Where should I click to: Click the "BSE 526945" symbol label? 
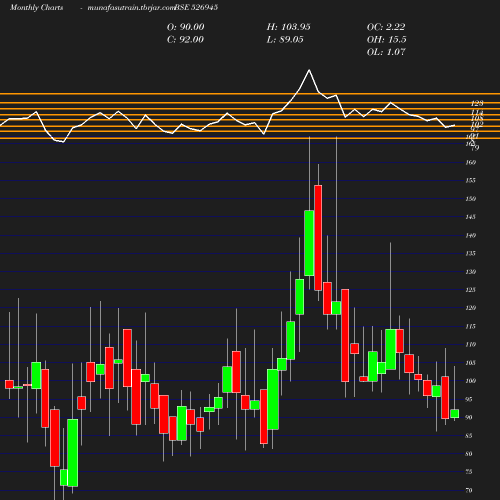pos(196,7)
